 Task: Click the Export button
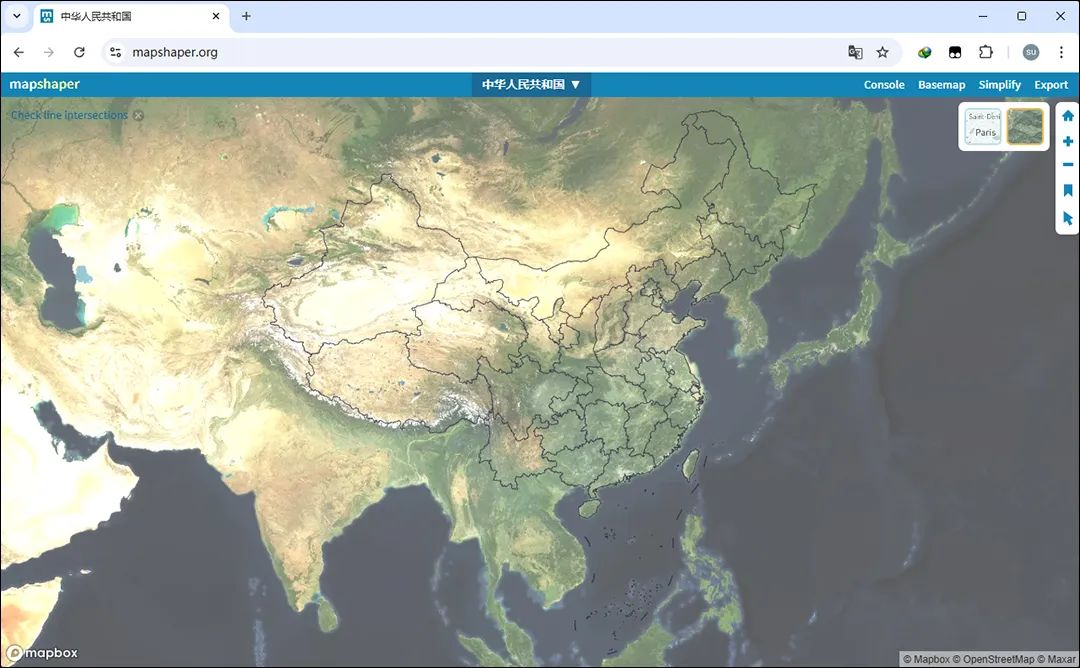point(1050,84)
